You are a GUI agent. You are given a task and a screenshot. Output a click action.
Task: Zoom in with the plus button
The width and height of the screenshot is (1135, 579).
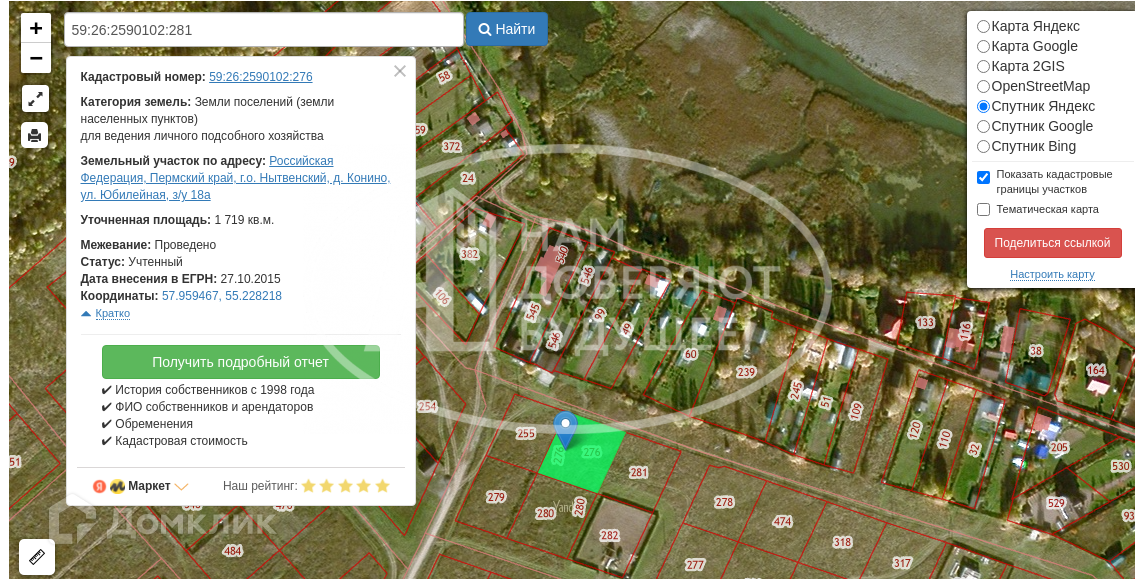click(x=35, y=28)
